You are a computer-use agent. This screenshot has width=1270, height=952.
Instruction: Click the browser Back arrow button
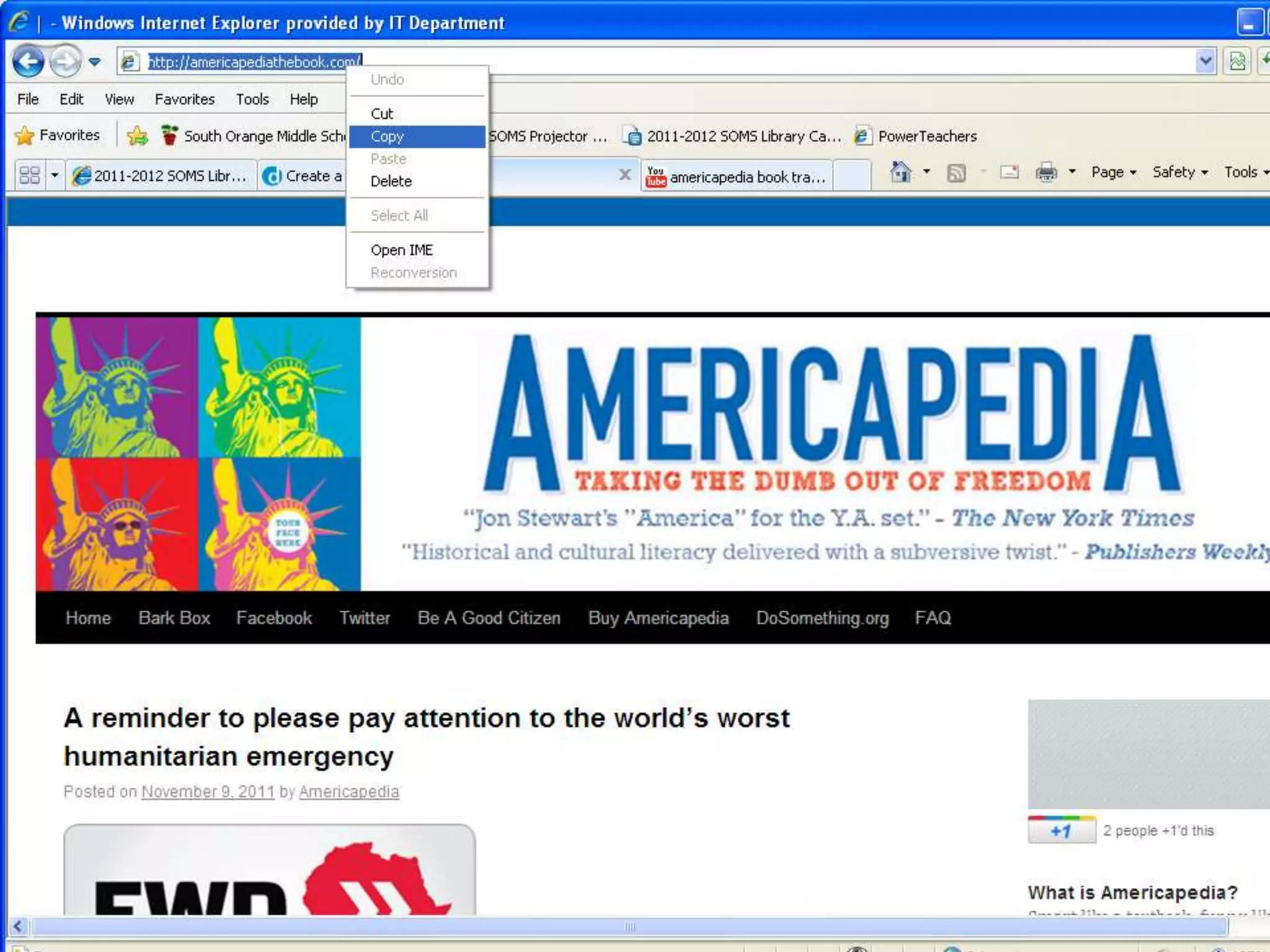coord(28,61)
